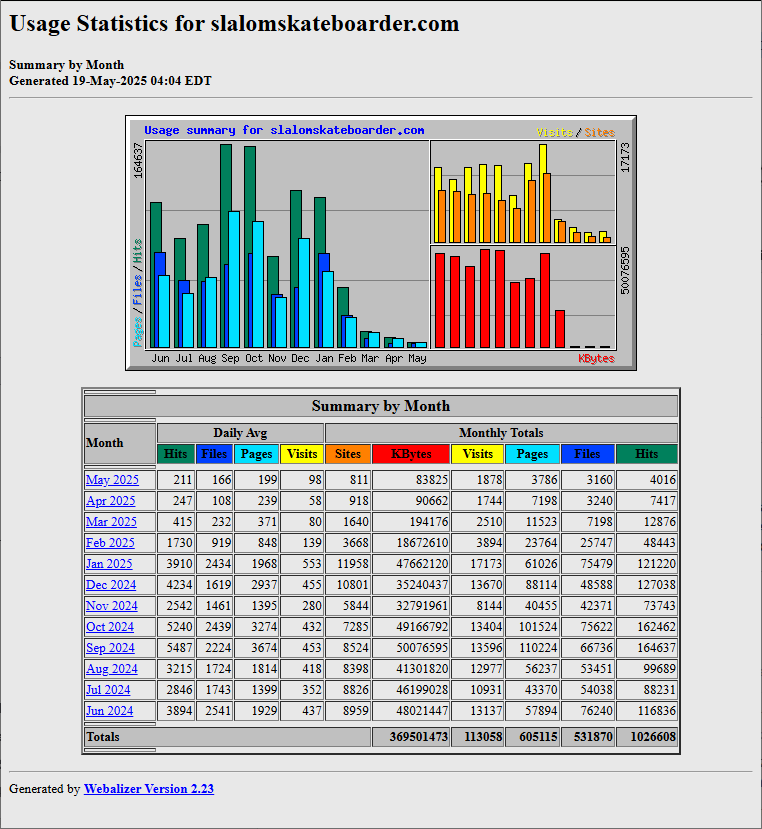Open the Sep 2024 monthly report link
This screenshot has height=829, width=762.
[x=110, y=648]
